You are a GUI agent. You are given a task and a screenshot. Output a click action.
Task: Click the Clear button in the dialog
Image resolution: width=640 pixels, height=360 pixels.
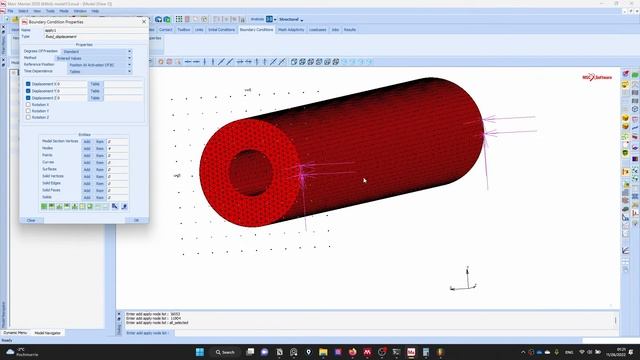pos(31,220)
